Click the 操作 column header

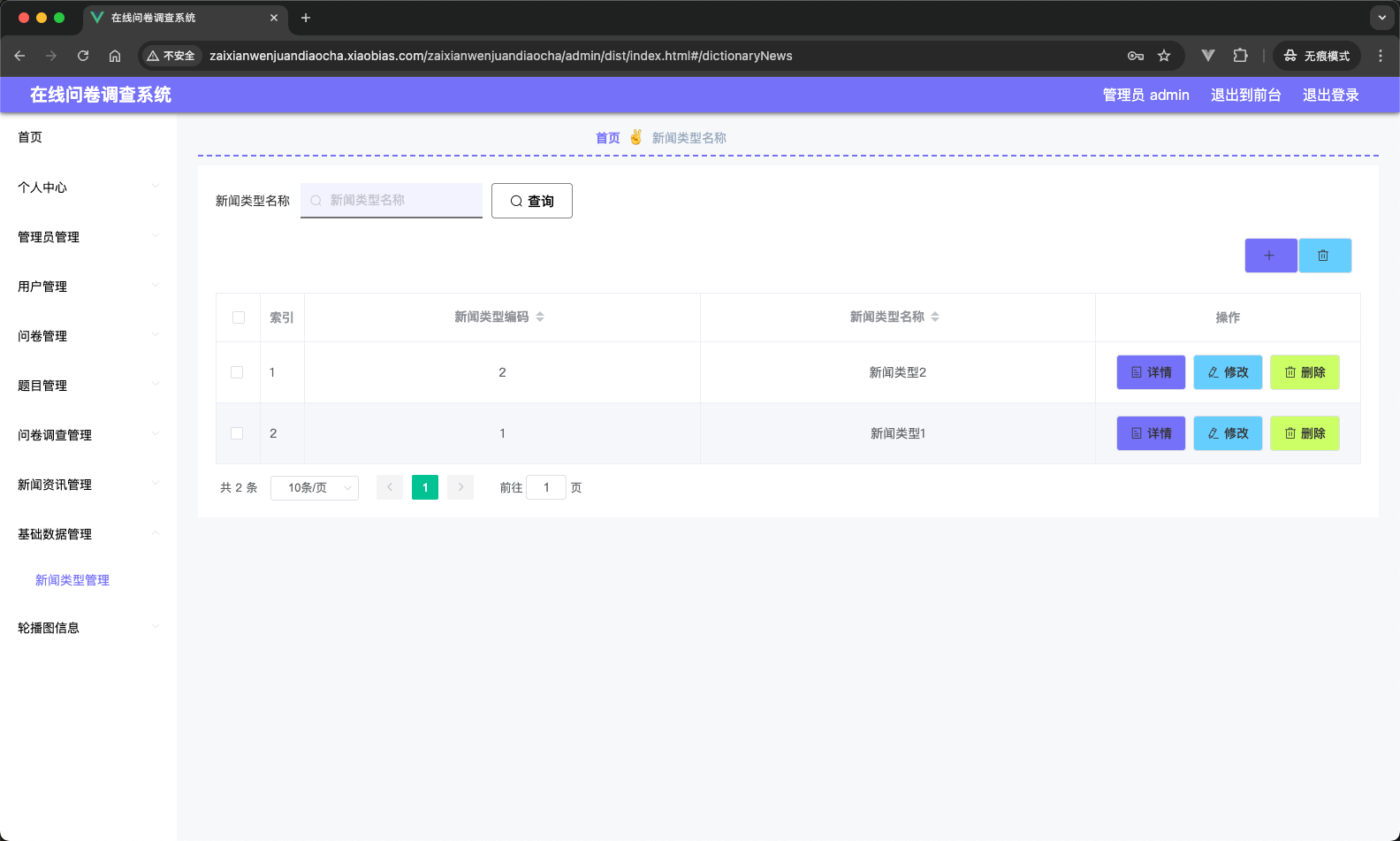tap(1228, 317)
